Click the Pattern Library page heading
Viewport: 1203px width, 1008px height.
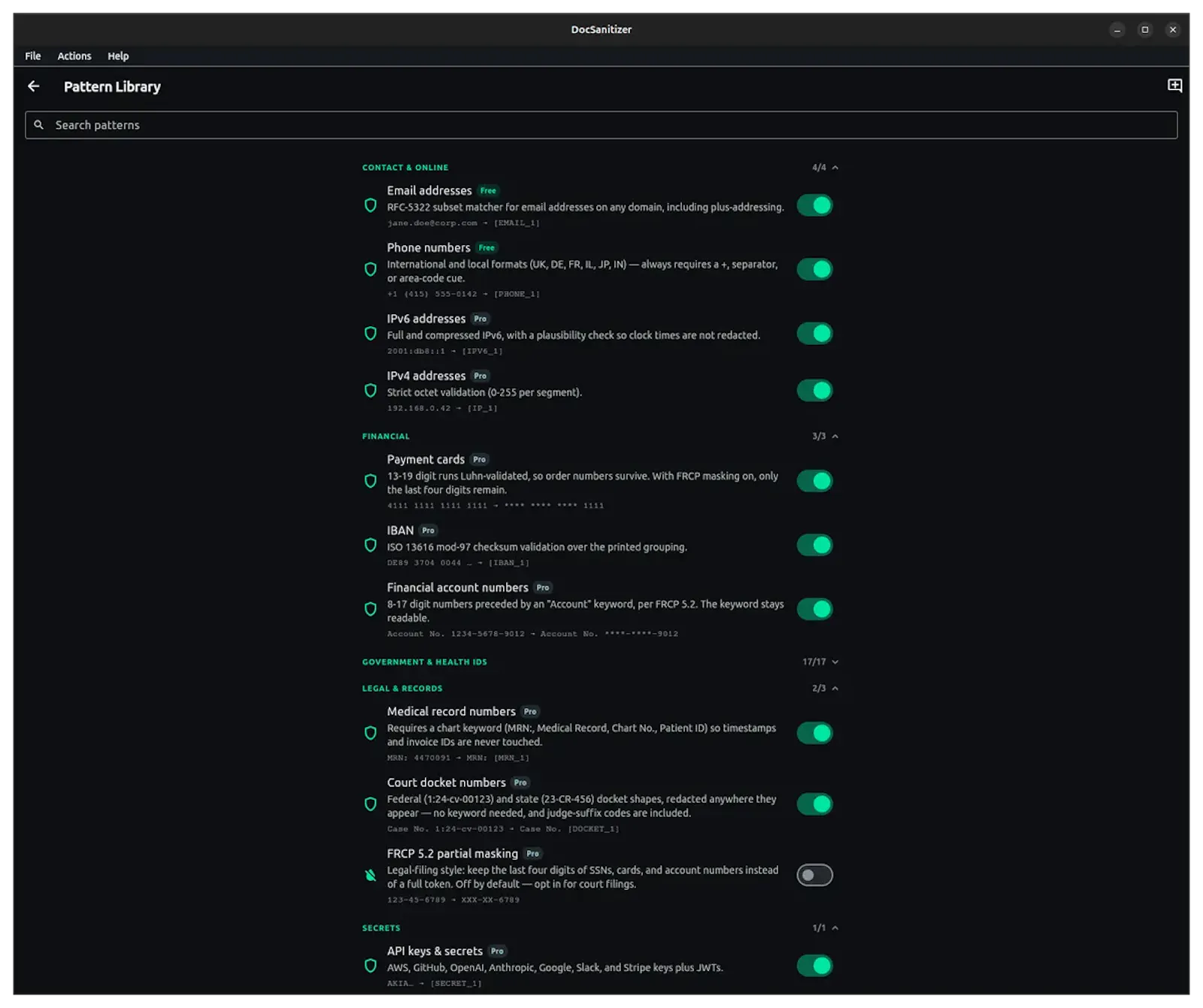point(112,86)
